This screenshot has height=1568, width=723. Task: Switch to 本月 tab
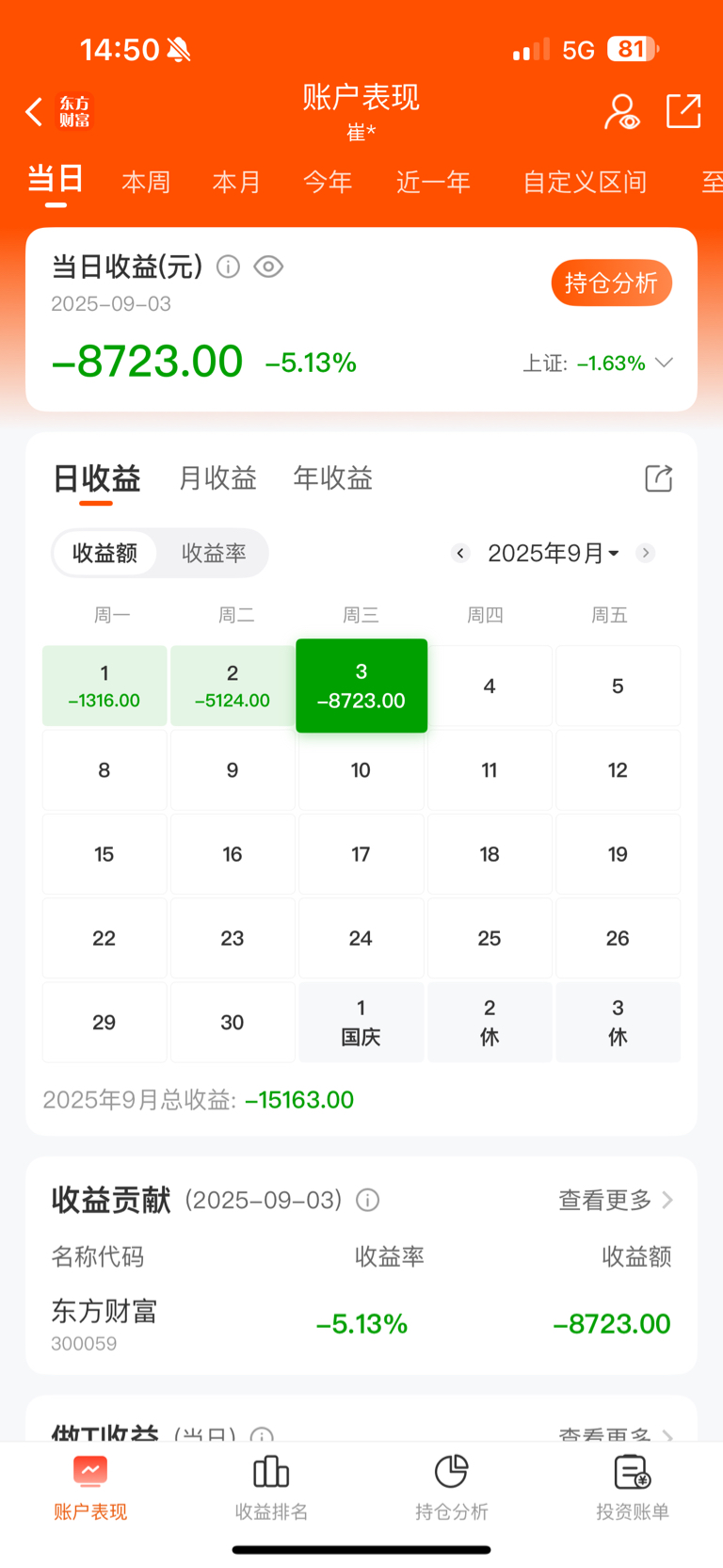[x=236, y=182]
